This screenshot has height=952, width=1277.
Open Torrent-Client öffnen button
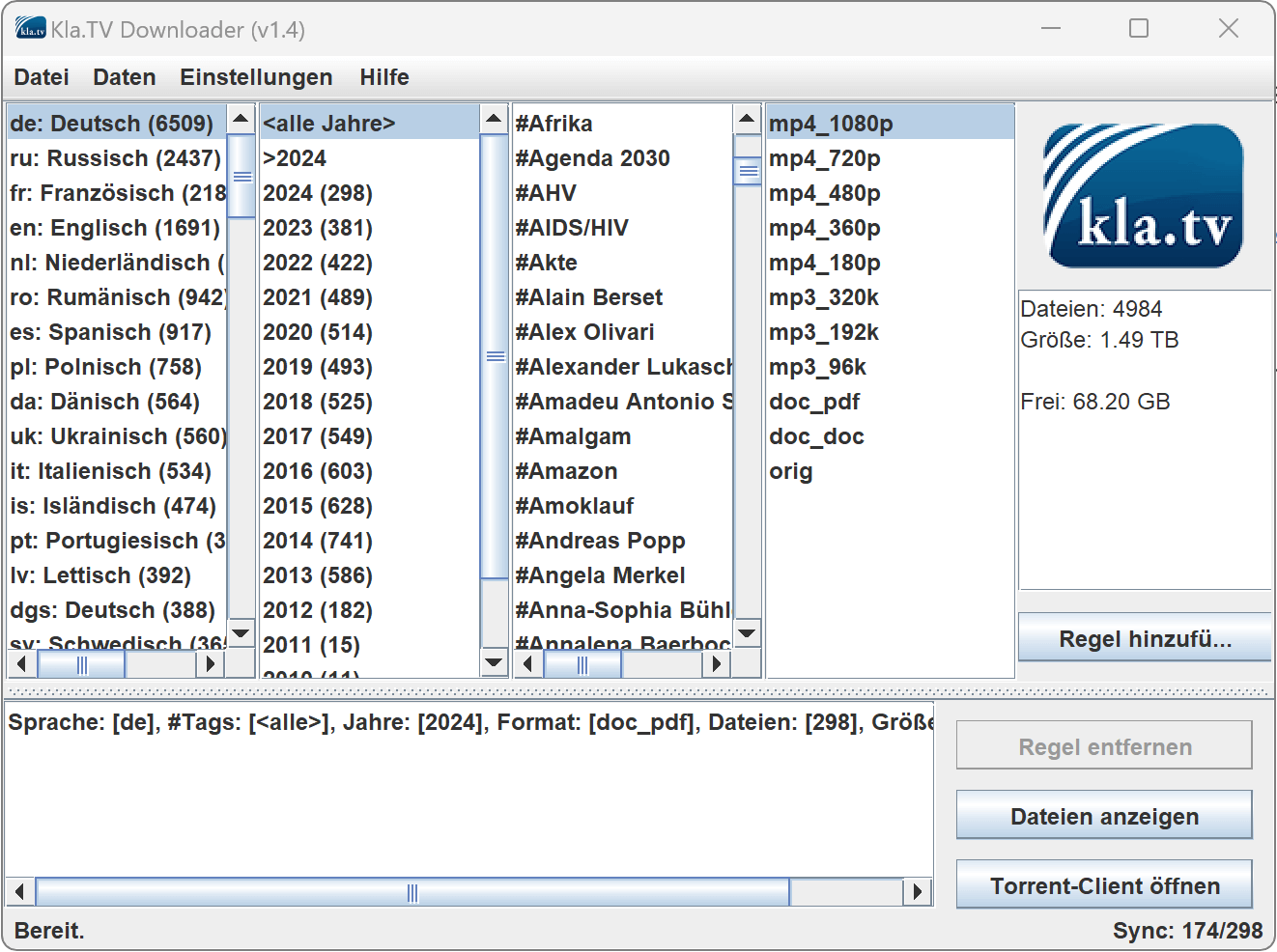[x=1103, y=885]
